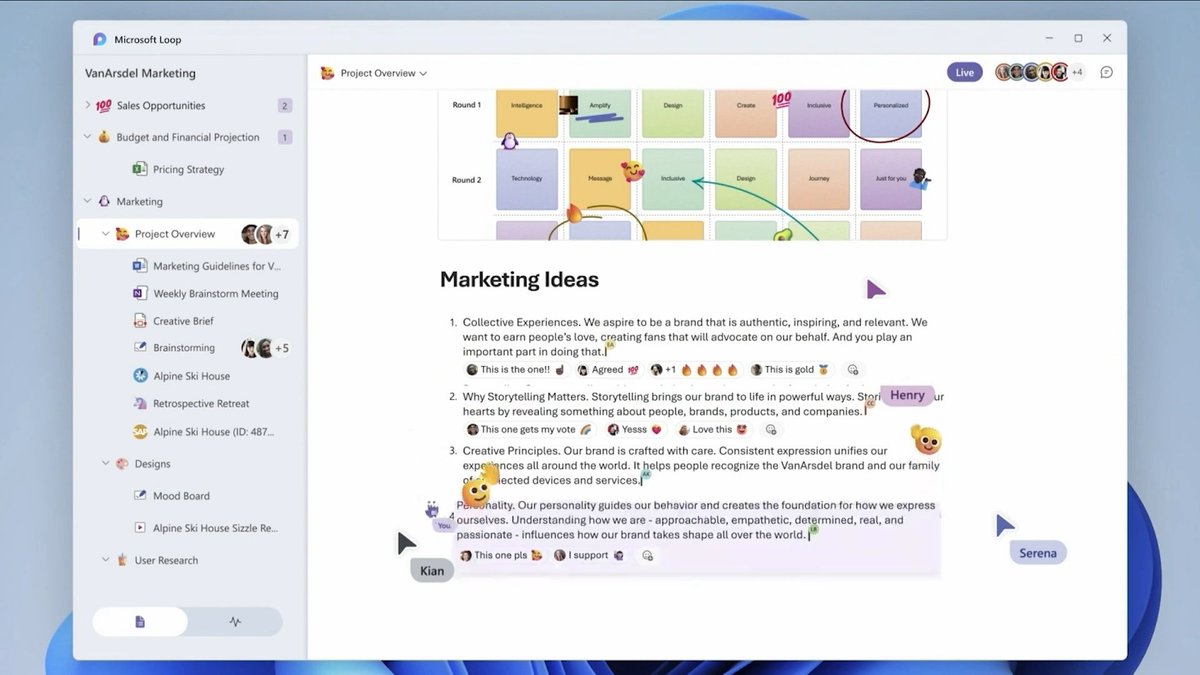Click the User Research icon
Screen dimensions: 1200x675
point(122,560)
